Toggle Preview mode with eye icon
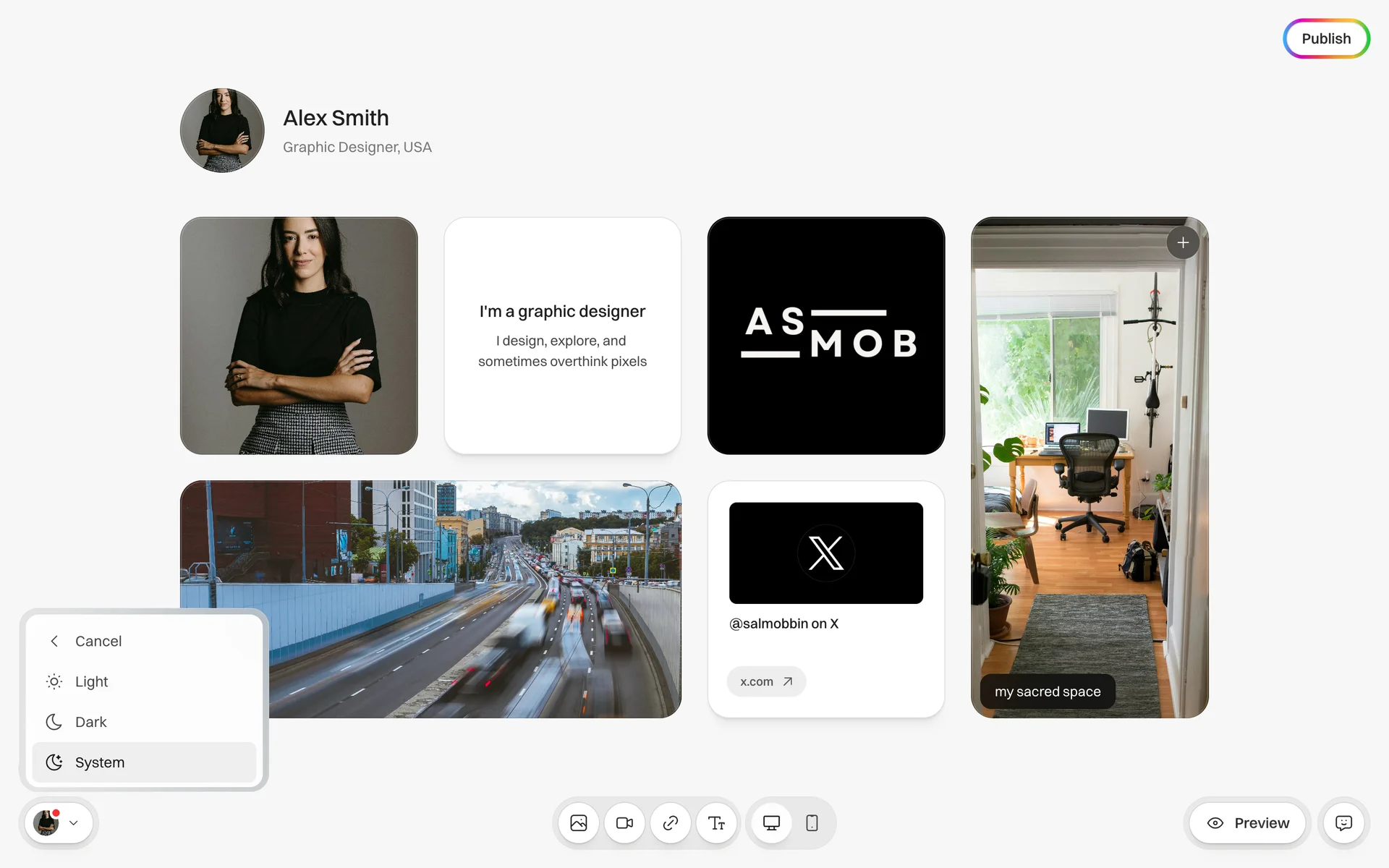The width and height of the screenshot is (1389, 868). coord(1215,823)
